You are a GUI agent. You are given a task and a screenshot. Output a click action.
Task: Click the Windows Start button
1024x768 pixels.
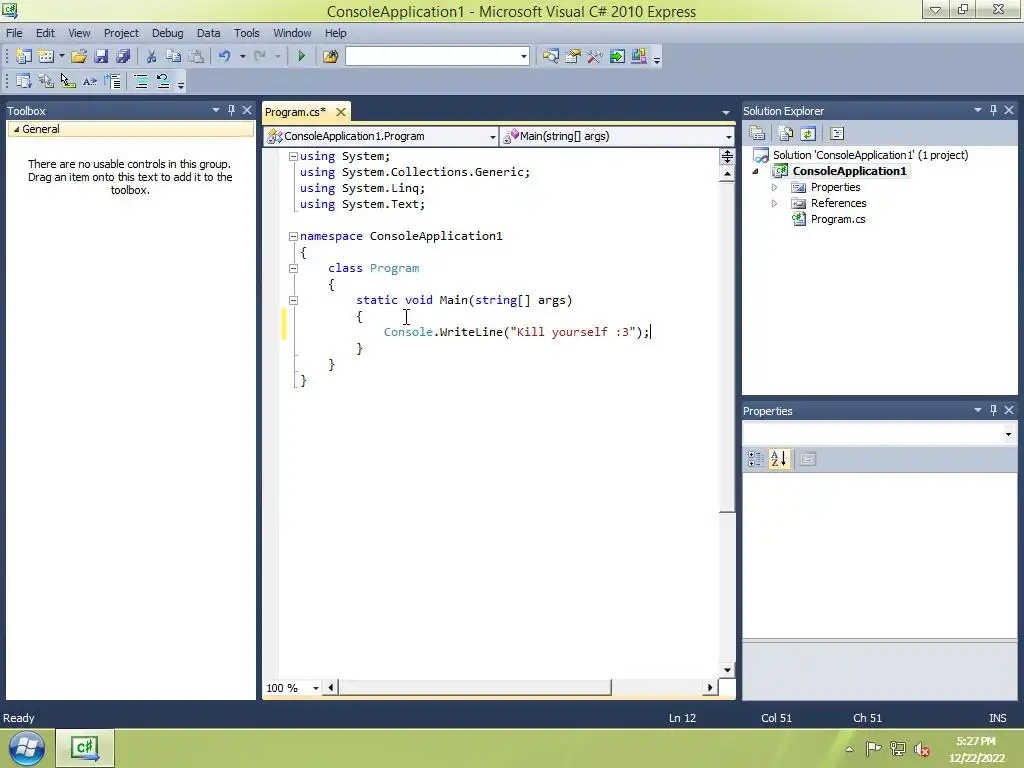point(26,748)
